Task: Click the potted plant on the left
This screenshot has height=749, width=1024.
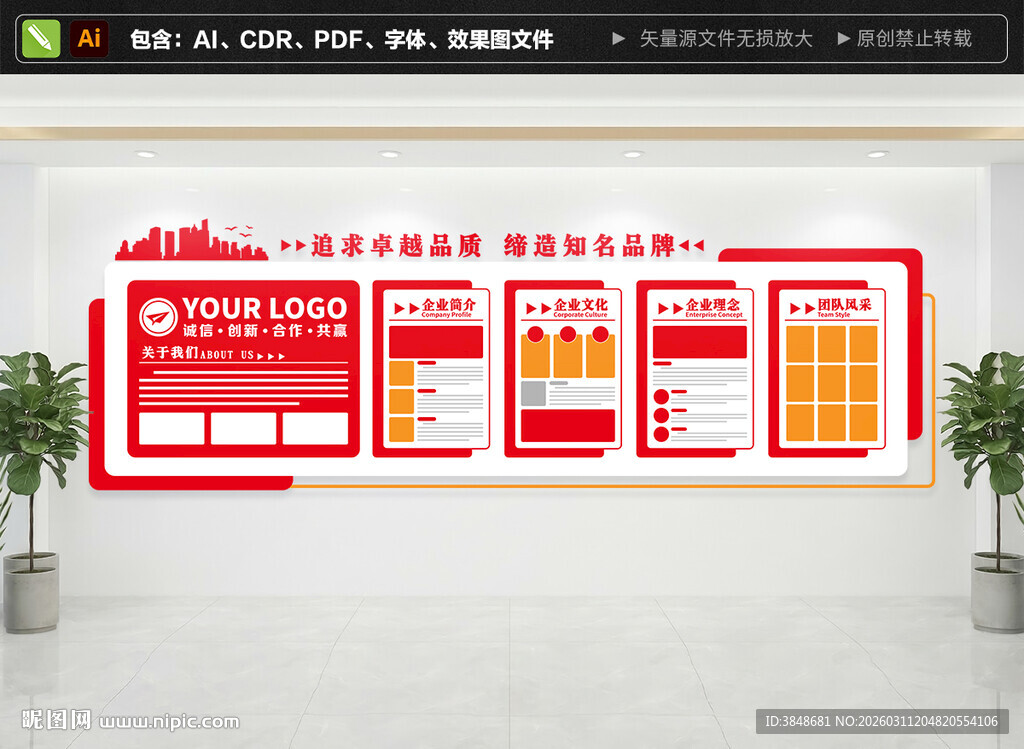Action: (x=39, y=493)
